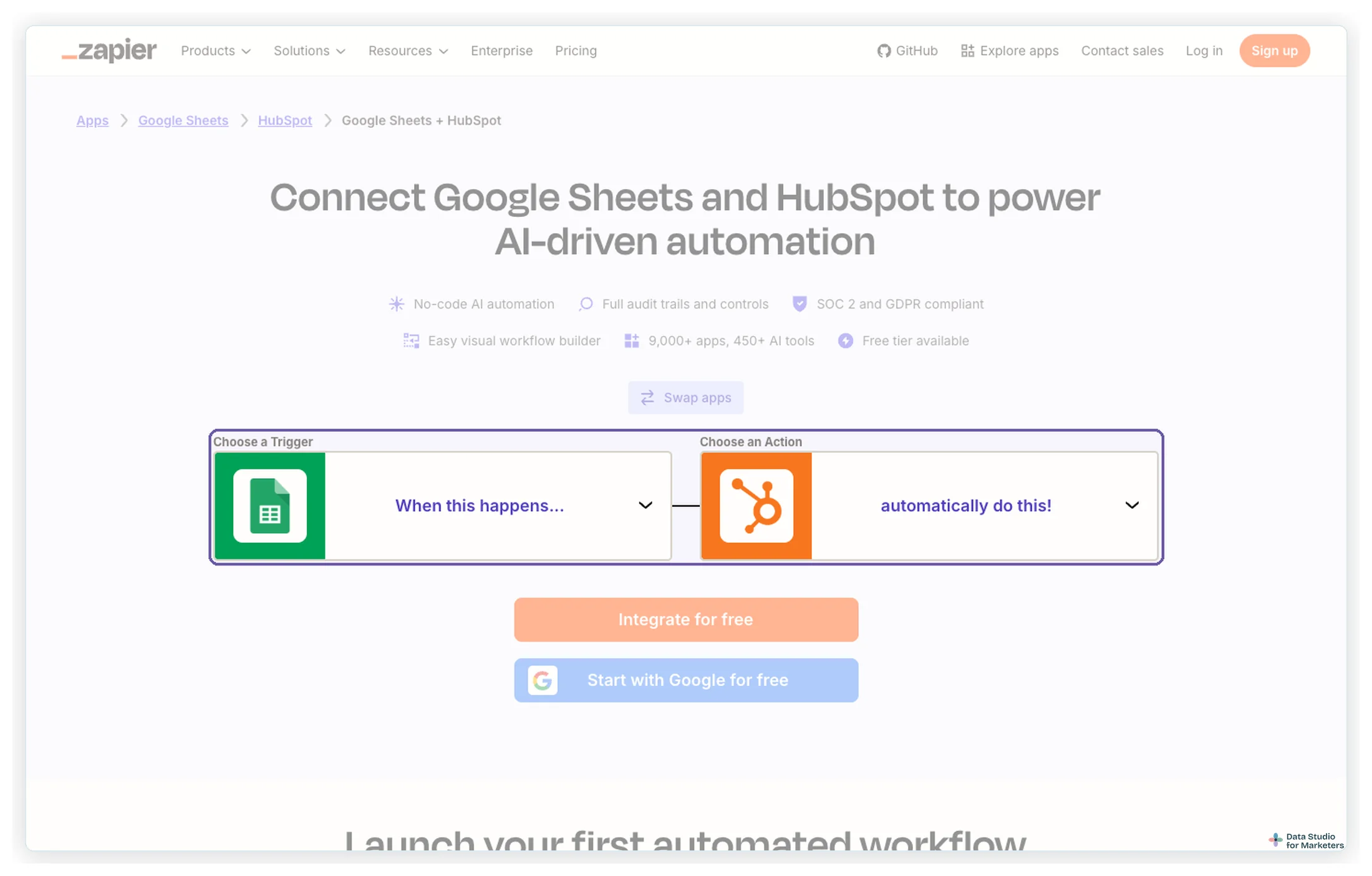Follow the Apps breadcrumb link
The width and height of the screenshot is (1372, 876).
92,120
